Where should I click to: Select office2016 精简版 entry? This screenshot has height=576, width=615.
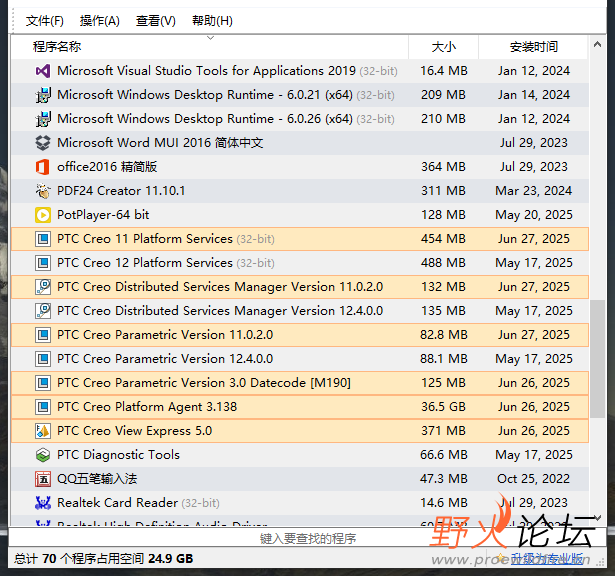300,167
